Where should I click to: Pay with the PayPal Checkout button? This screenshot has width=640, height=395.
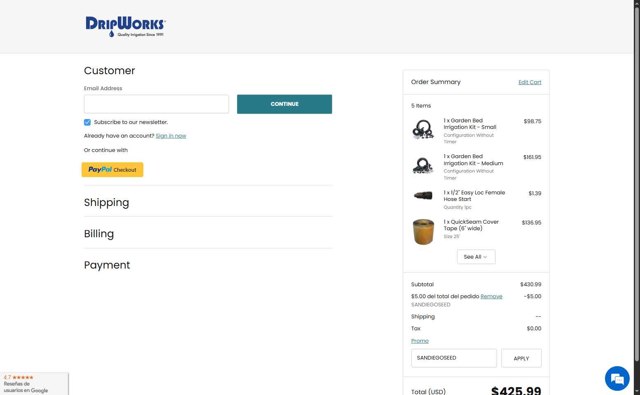pos(112,169)
